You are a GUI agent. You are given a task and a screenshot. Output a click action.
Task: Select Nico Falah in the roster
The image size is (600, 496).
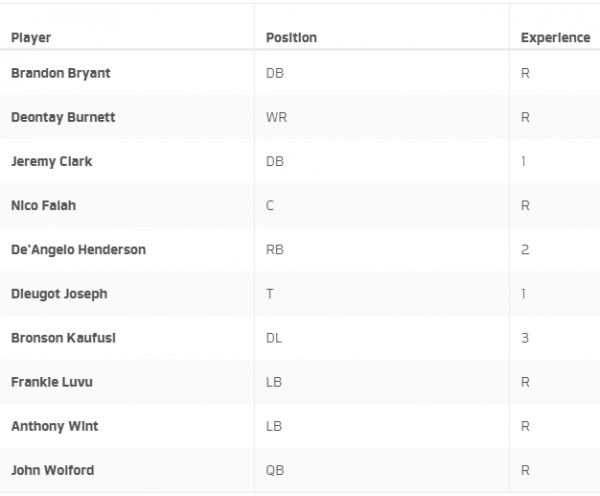tap(43, 206)
